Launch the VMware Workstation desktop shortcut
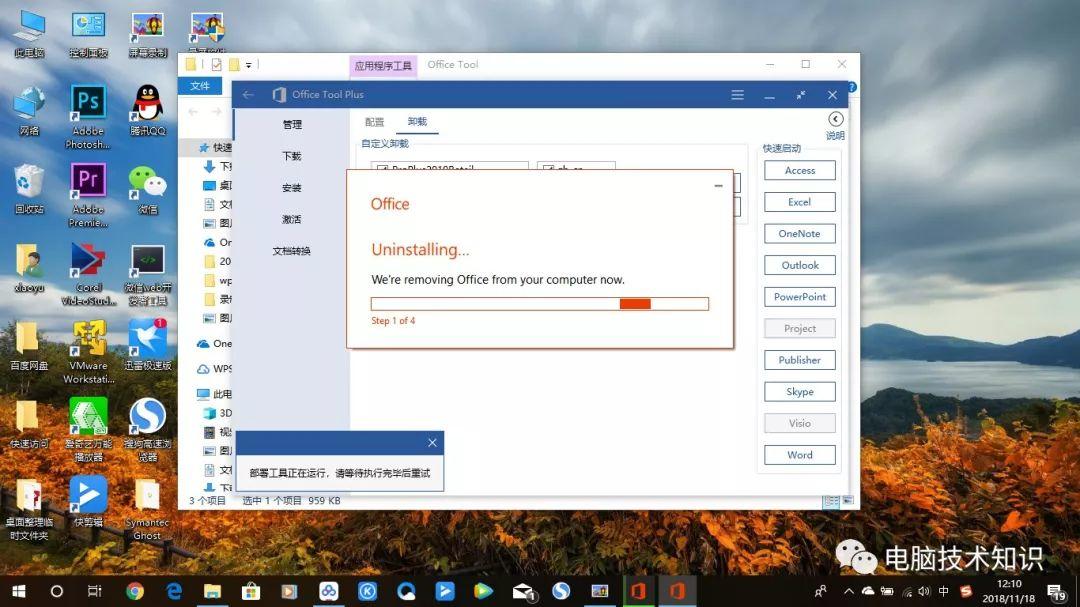1080x607 pixels. pyautogui.click(x=88, y=352)
